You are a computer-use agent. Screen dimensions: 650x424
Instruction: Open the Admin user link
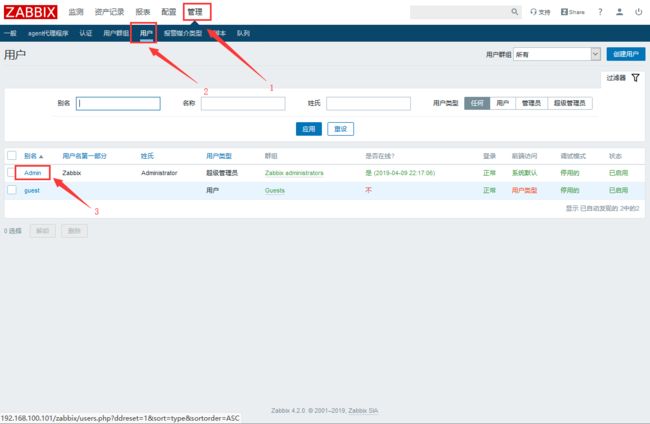32,173
